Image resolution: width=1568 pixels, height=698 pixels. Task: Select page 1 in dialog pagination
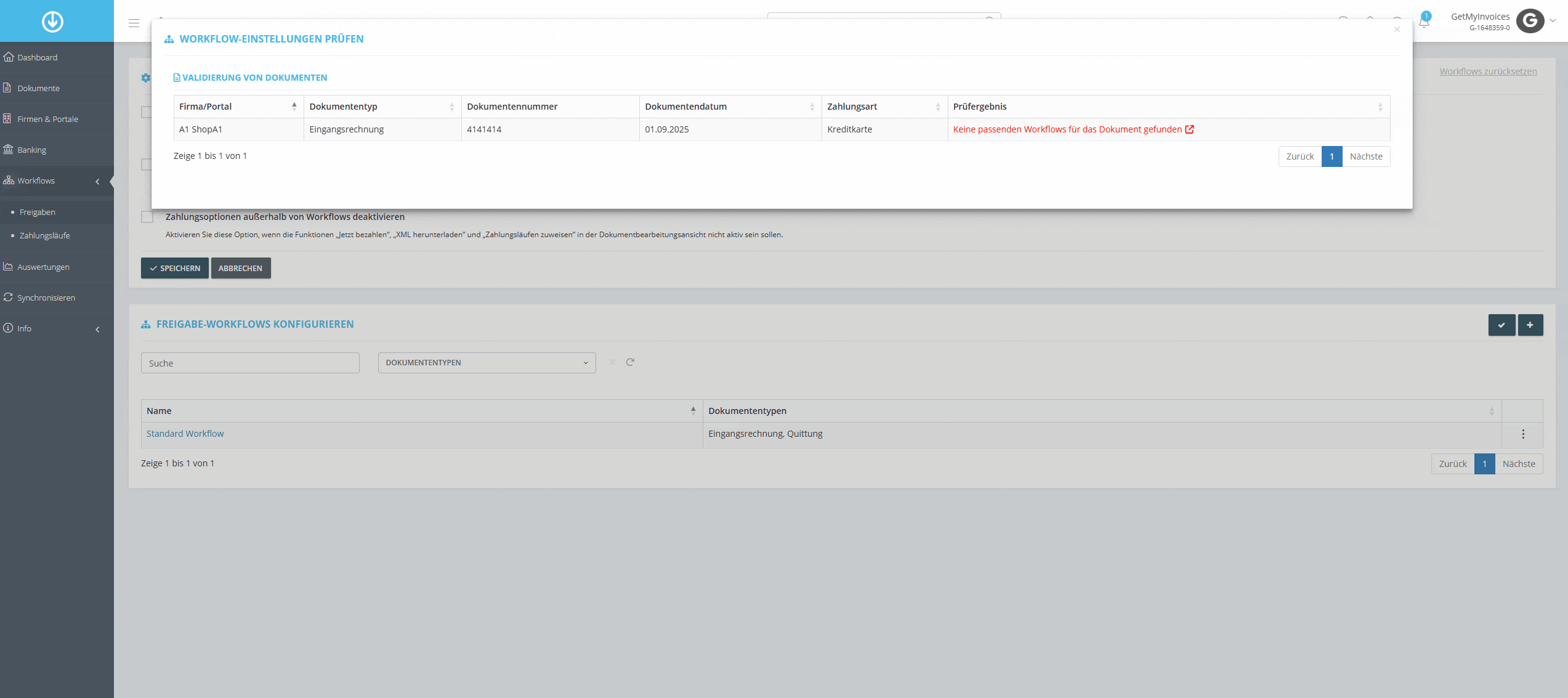1332,156
